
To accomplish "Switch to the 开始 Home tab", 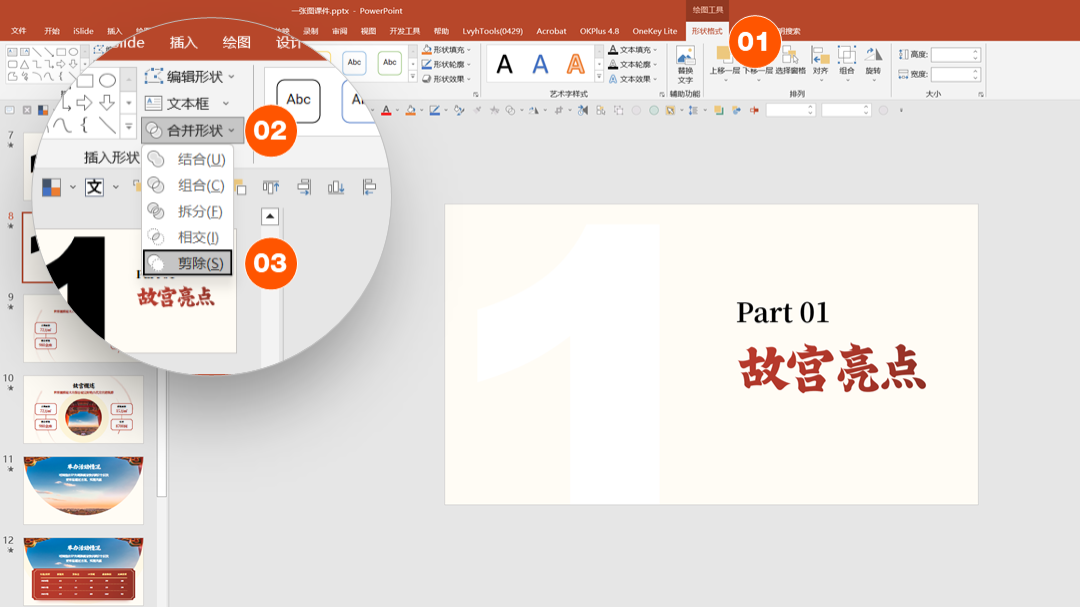I will (52, 31).
